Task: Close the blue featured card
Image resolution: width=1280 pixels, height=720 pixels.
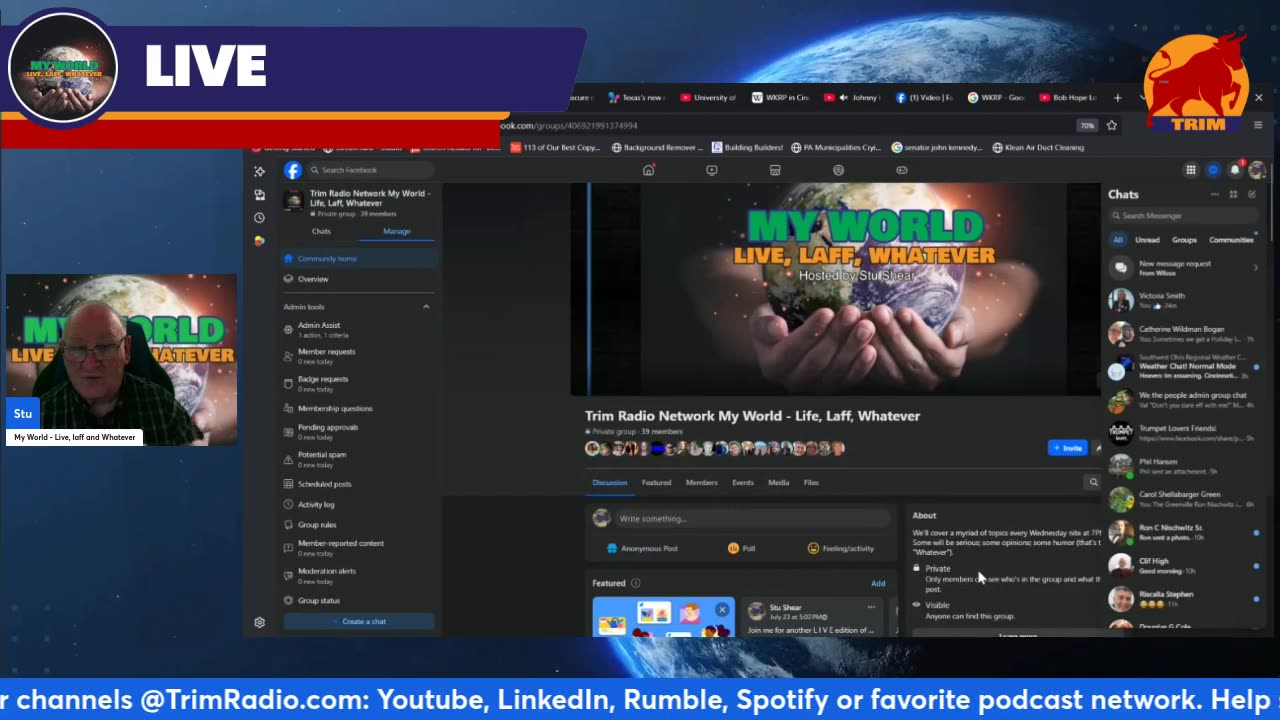Action: [722, 609]
